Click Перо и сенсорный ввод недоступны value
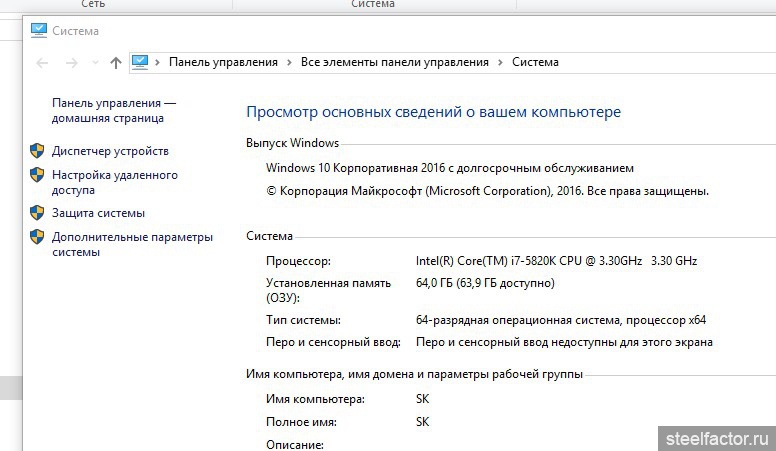Viewport: 776px width, 451px height. tap(564, 342)
